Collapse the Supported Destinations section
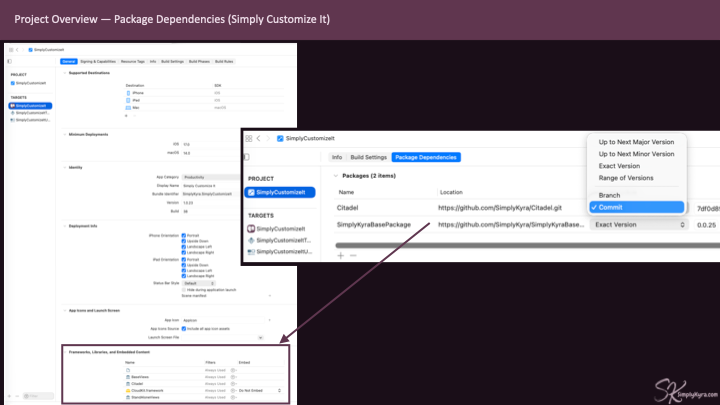The image size is (720, 405). pos(65,73)
